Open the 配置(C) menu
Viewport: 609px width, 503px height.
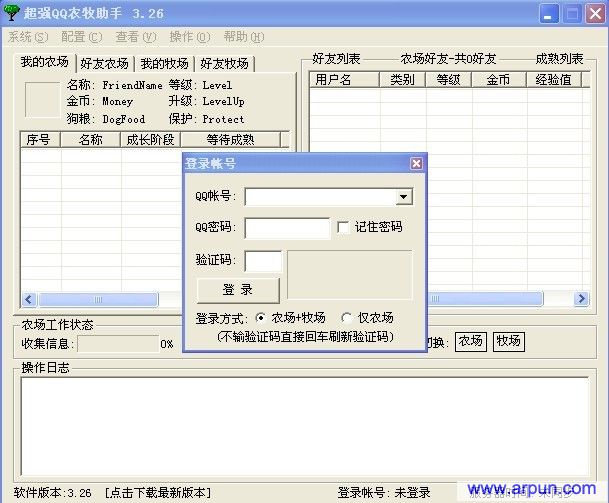(x=82, y=37)
